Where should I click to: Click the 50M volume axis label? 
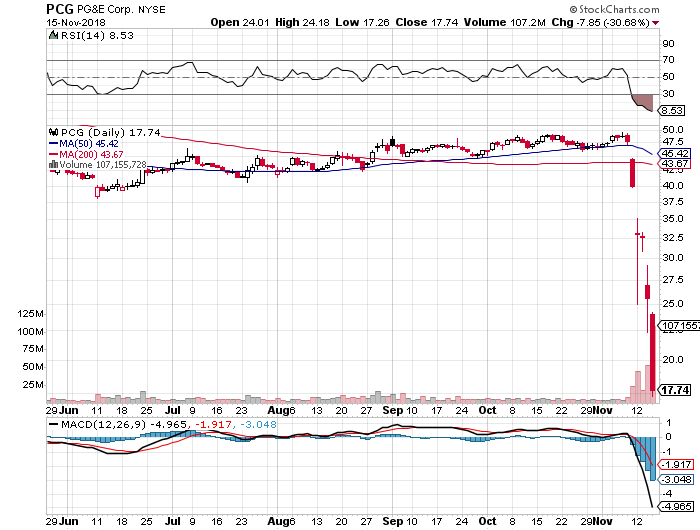click(33, 367)
